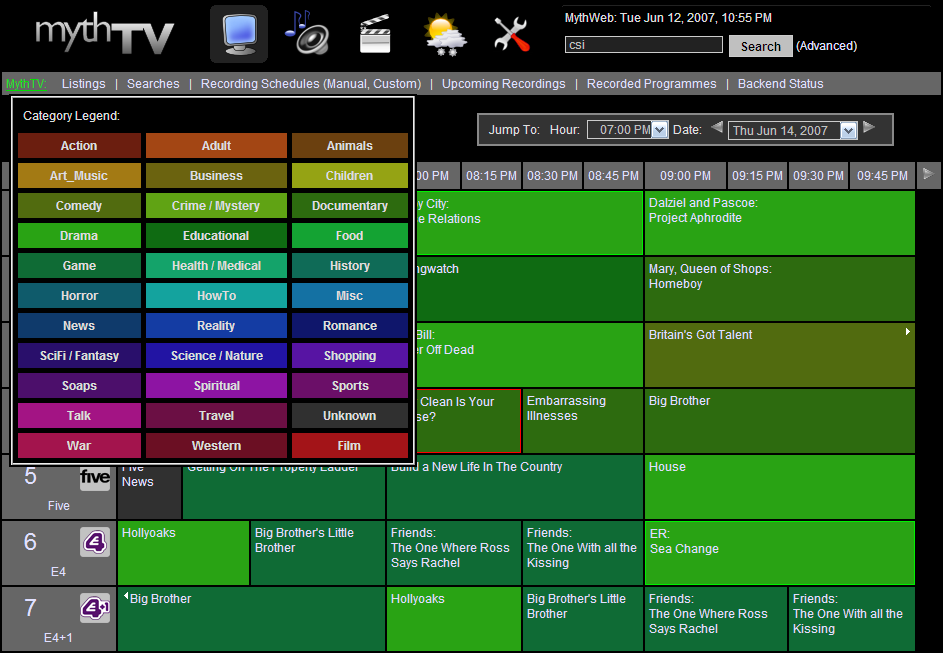The width and height of the screenshot is (943, 653).
Task: Click the continuation arrow on Britain's Got Talent
Action: click(908, 331)
